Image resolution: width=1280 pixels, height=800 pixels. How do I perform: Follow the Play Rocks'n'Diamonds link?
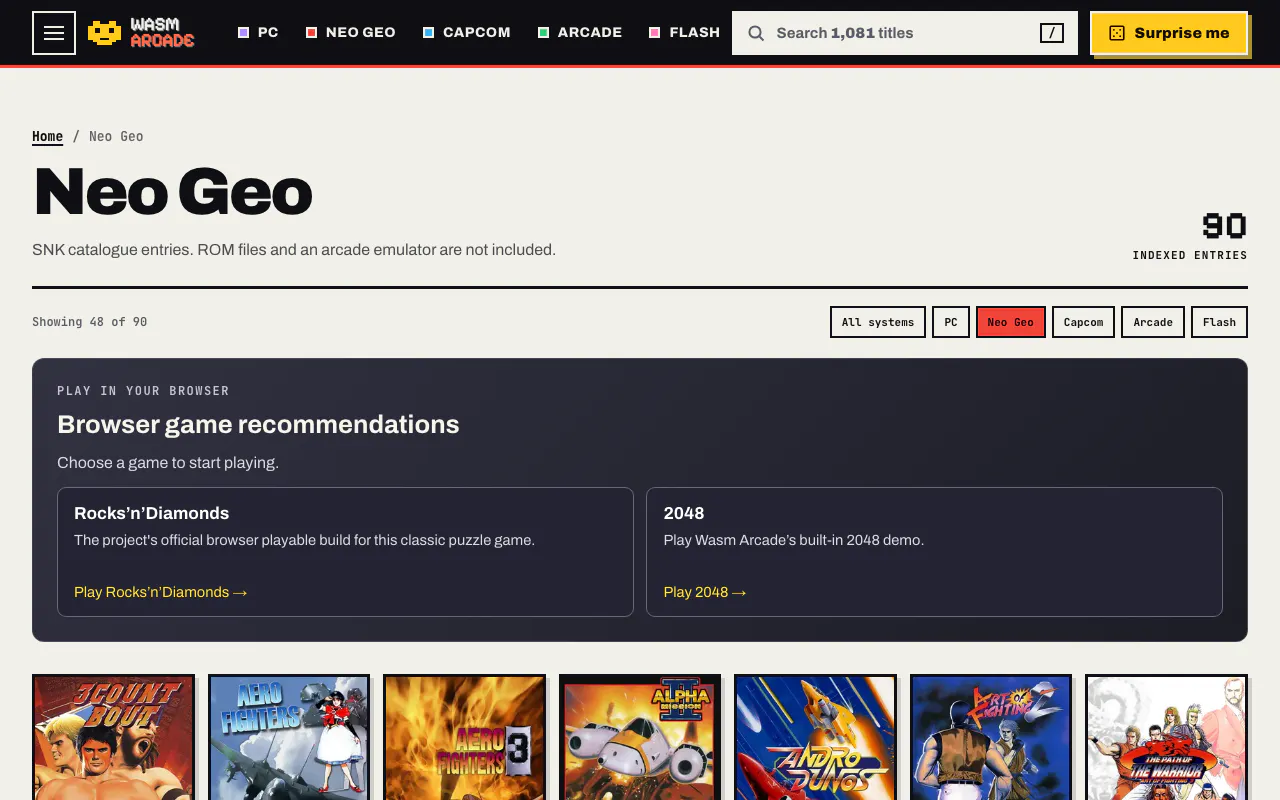[160, 592]
